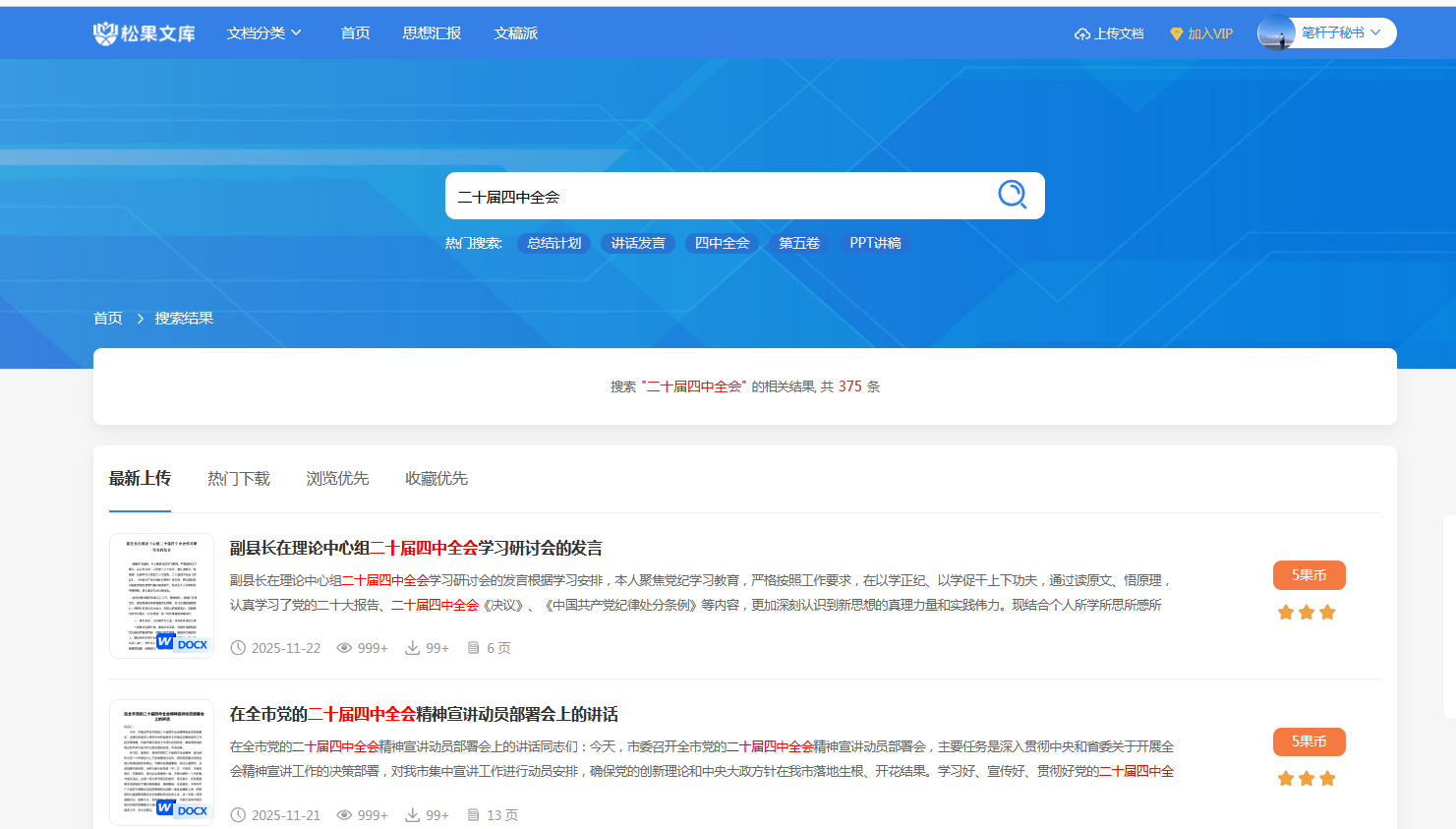The height and width of the screenshot is (829, 1456).
Task: Open the second result's document thumbnail
Action: 161,762
